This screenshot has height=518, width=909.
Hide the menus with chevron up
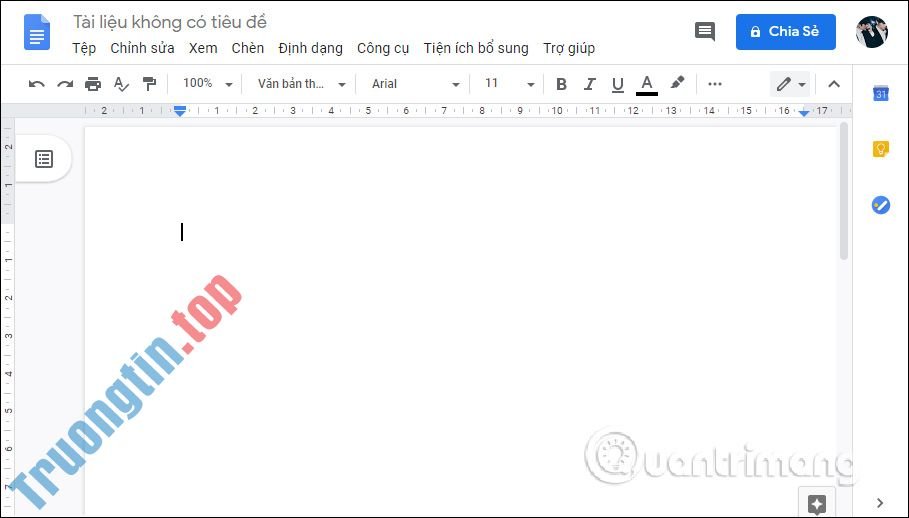coord(834,85)
